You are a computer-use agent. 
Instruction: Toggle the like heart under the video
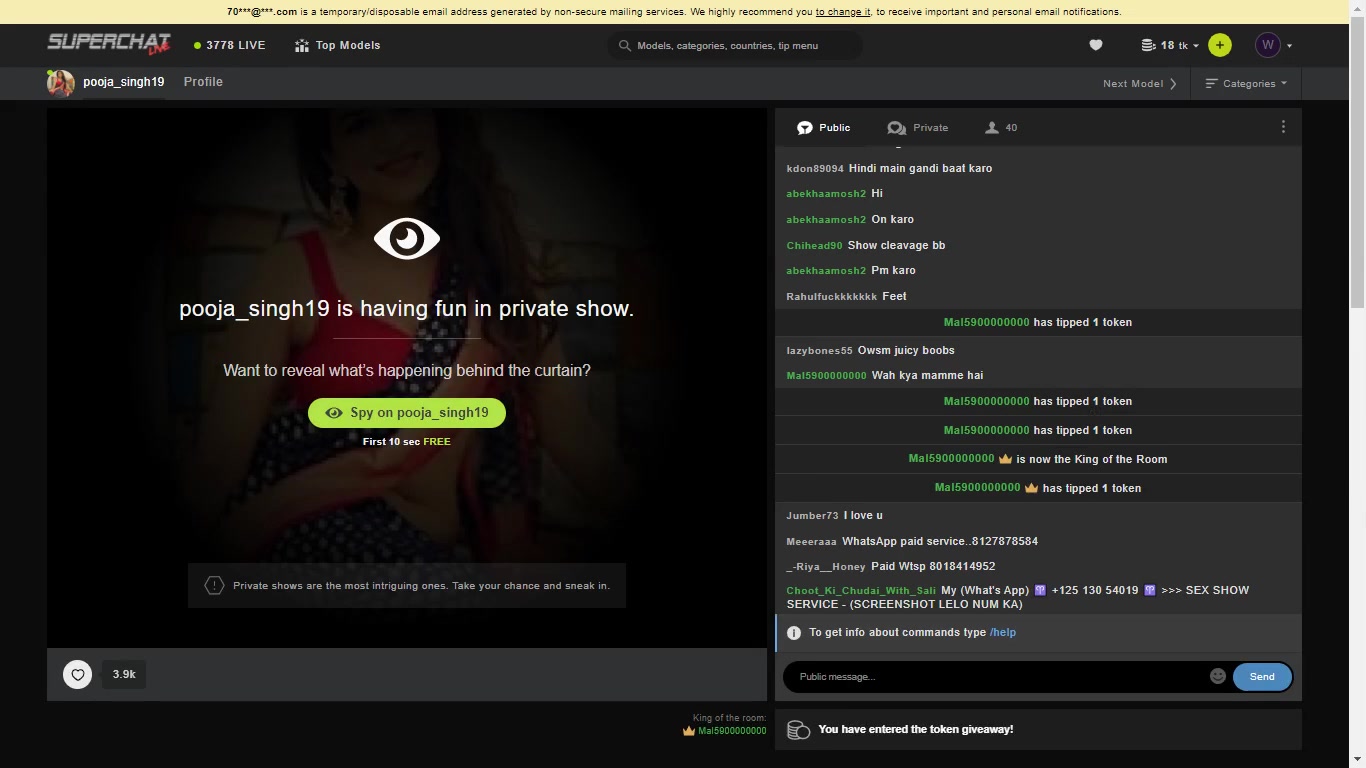[x=78, y=674]
